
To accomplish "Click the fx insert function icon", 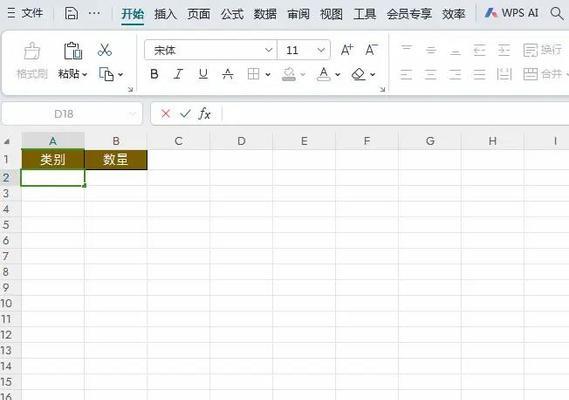I will coord(204,114).
